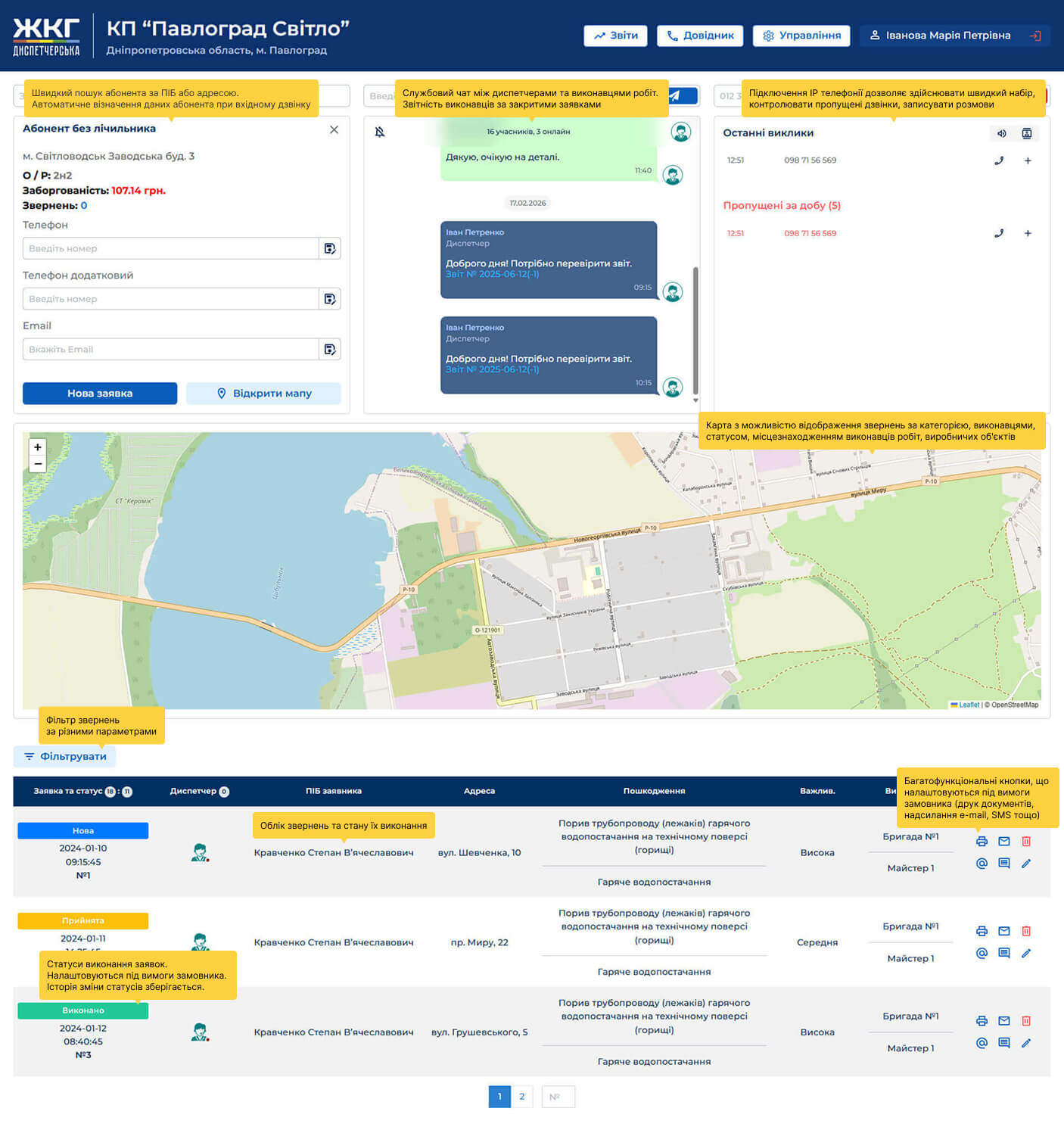Send envelope message for first request
1064x1130 pixels.
1004,842
